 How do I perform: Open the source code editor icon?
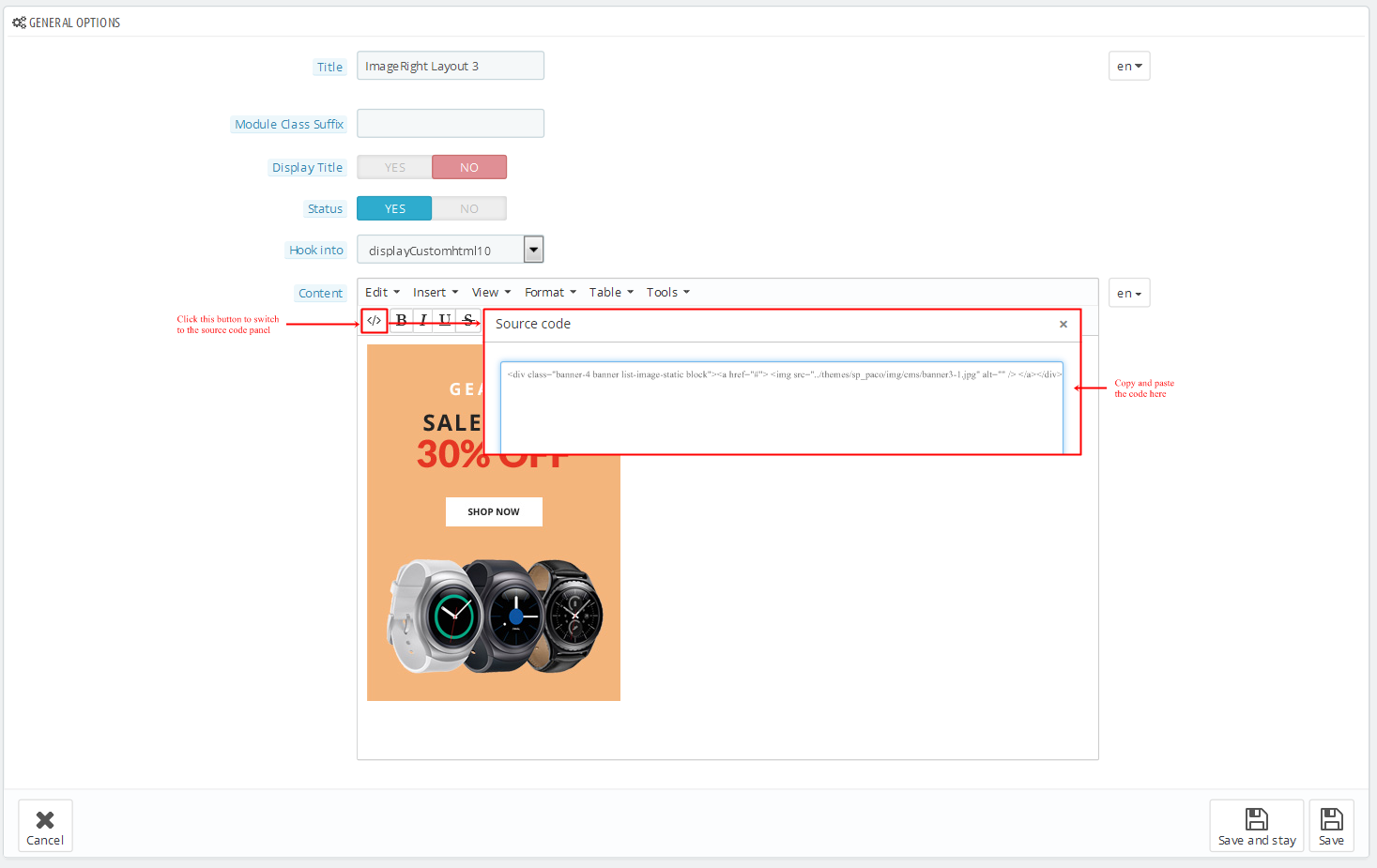pyautogui.click(x=374, y=321)
